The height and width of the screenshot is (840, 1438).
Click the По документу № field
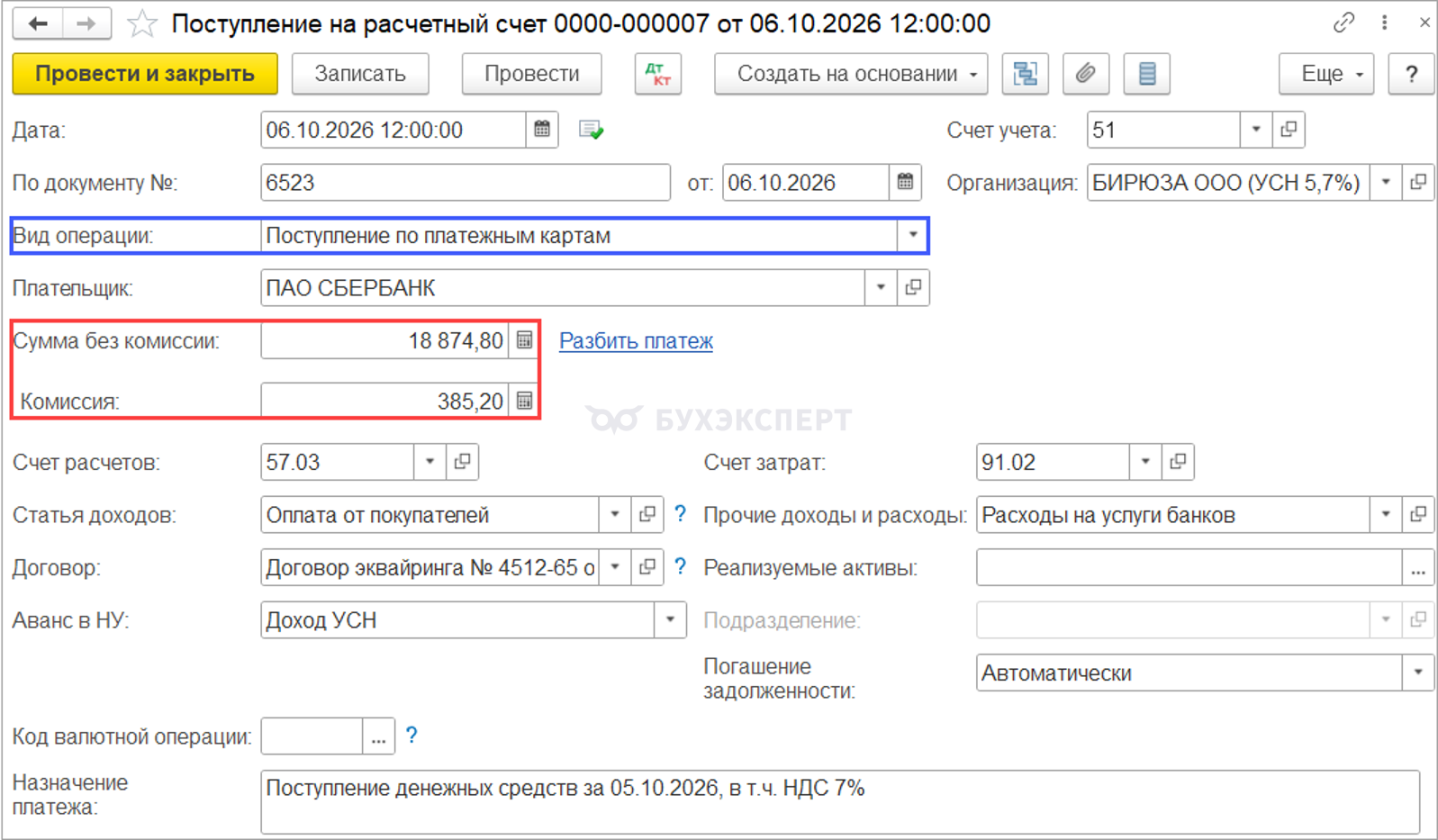coord(466,183)
